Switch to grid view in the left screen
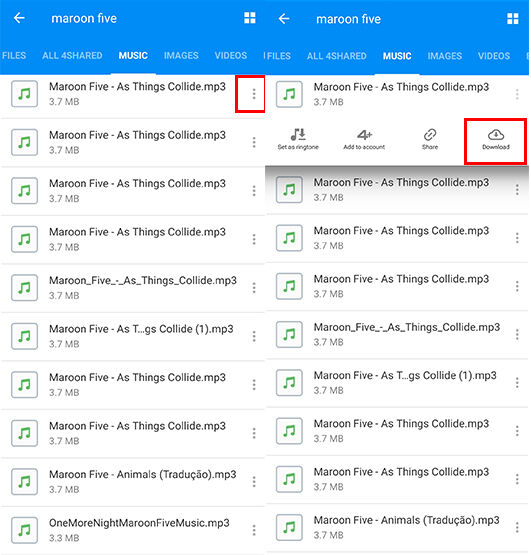The height and width of the screenshot is (555, 531). pyautogui.click(x=250, y=18)
